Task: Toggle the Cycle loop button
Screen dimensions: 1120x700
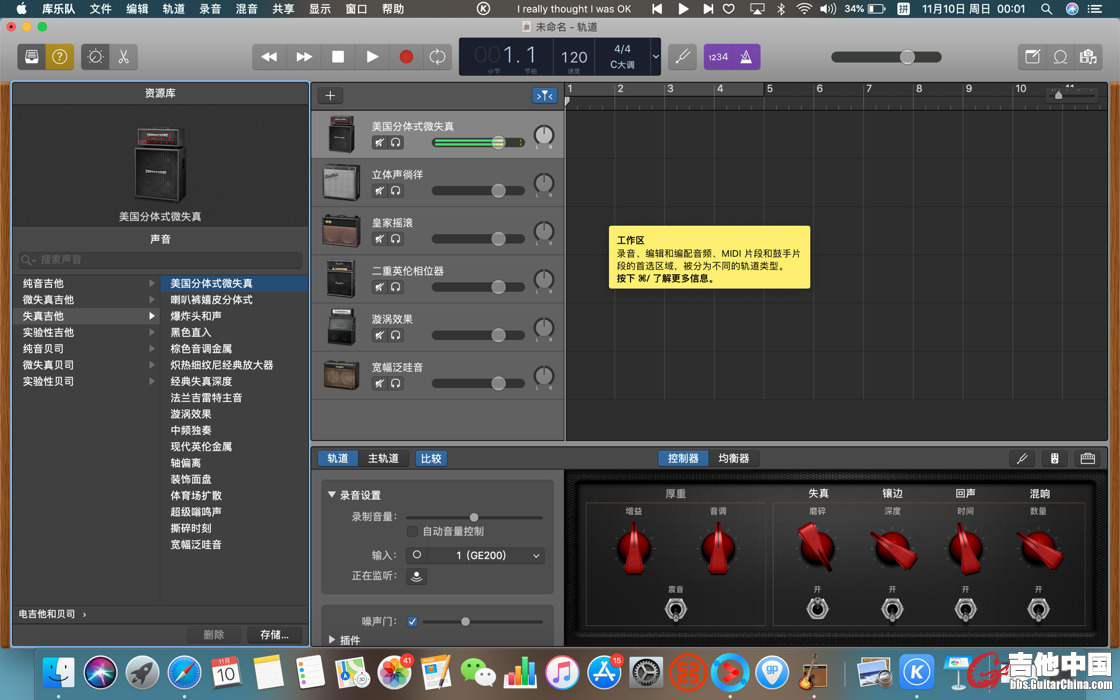Action: tap(437, 57)
